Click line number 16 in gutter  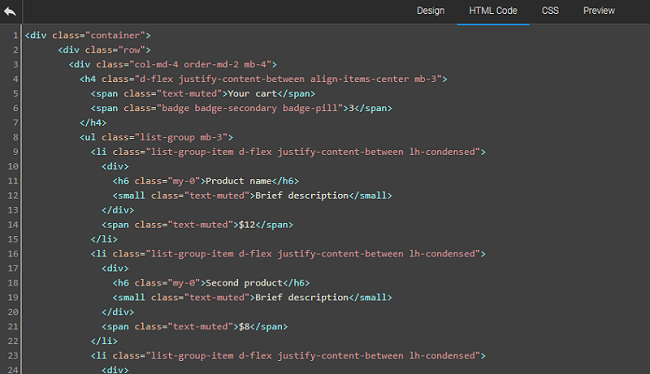click(13, 254)
